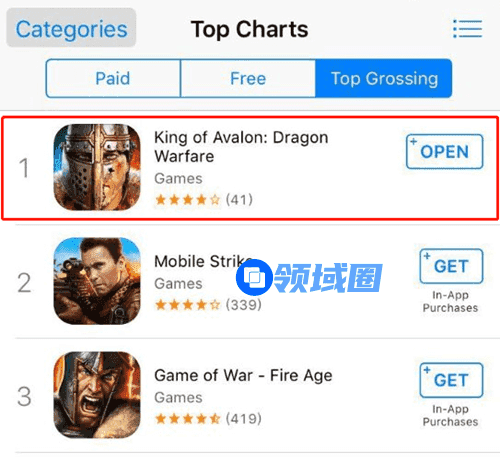
Task: Open the Categories button
Action: click(x=71, y=28)
